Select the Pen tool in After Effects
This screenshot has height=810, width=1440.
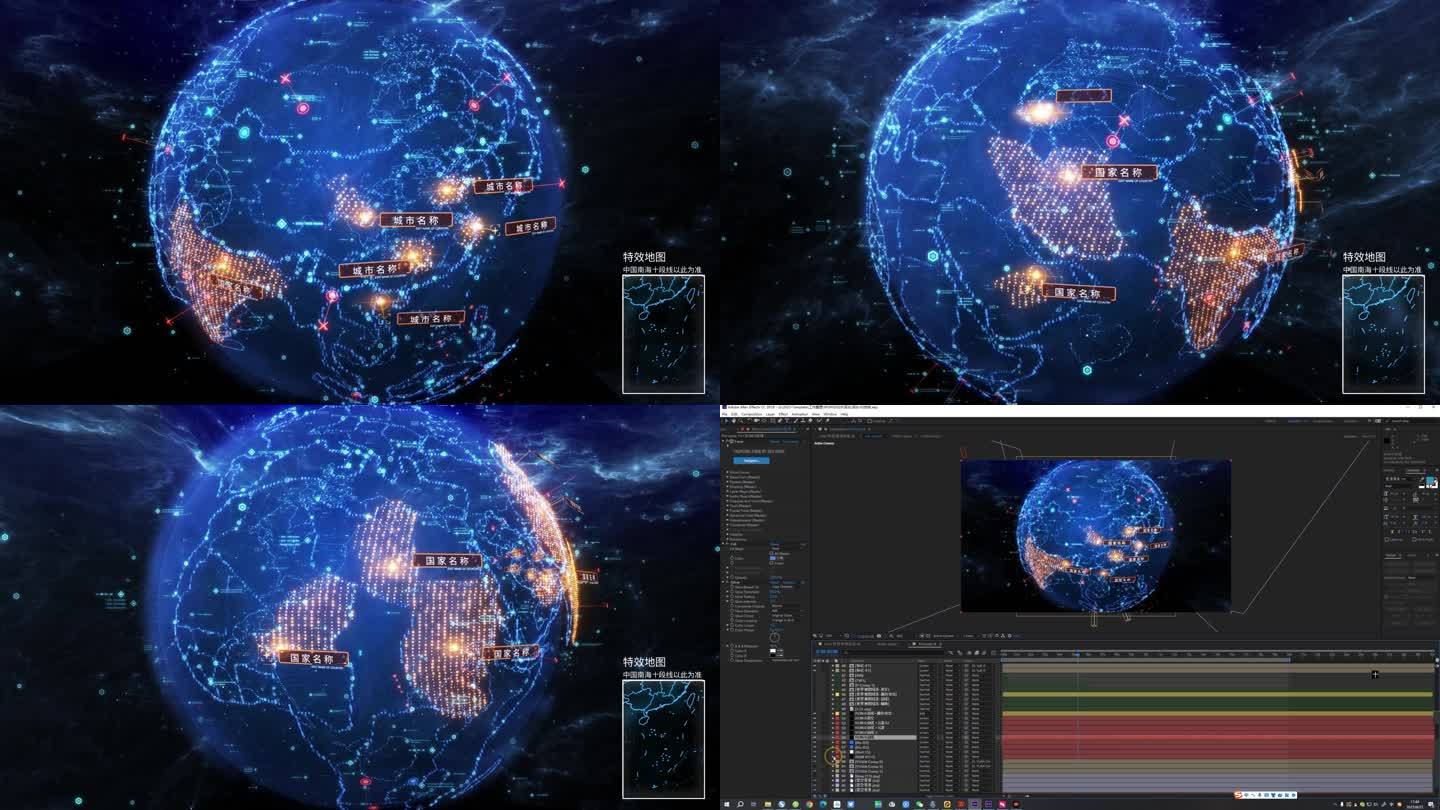pos(780,421)
